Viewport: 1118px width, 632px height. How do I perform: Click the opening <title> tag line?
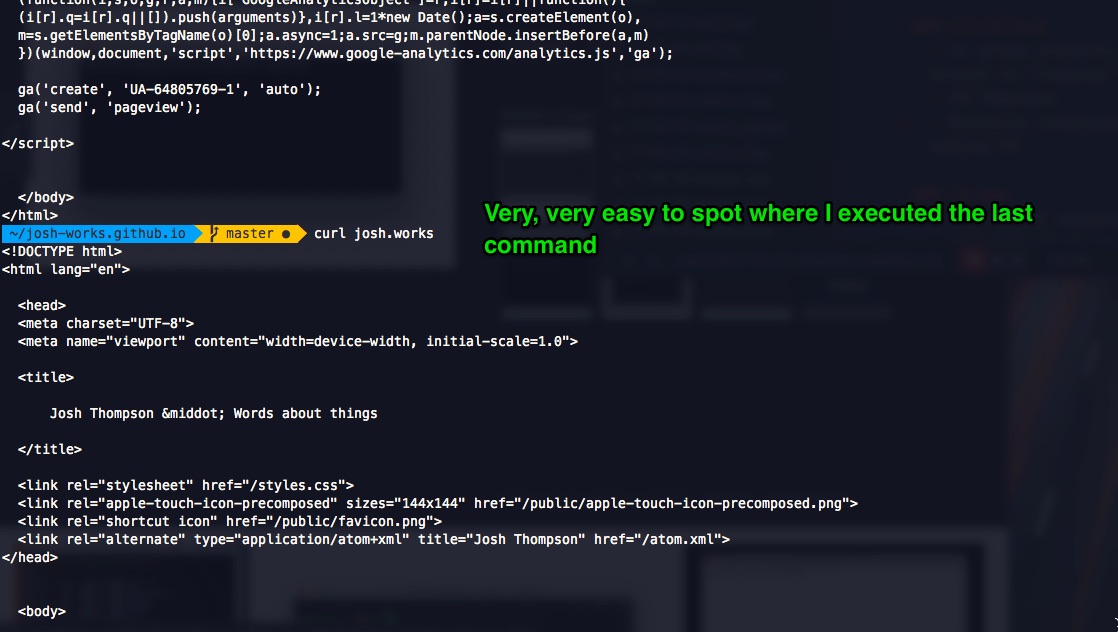click(x=46, y=377)
